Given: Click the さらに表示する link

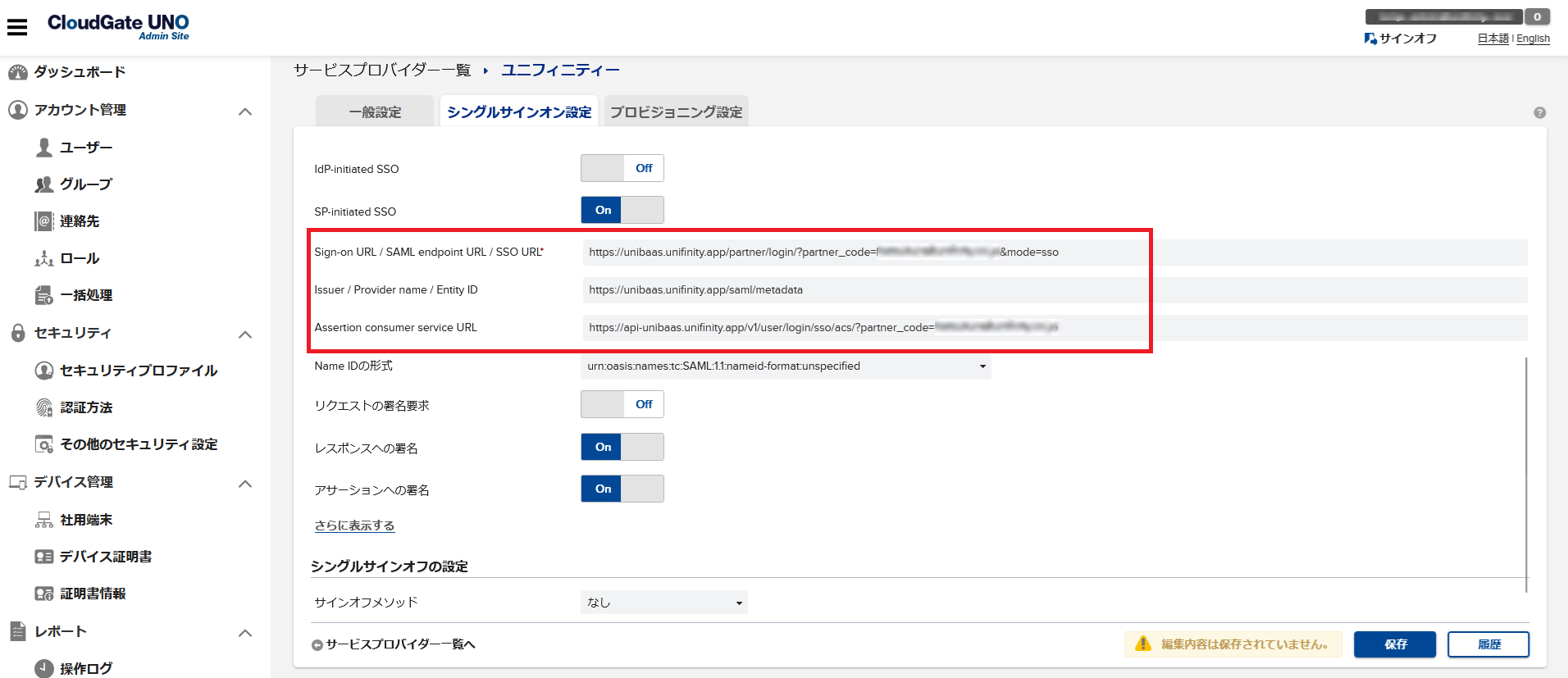Looking at the screenshot, I should point(354,526).
